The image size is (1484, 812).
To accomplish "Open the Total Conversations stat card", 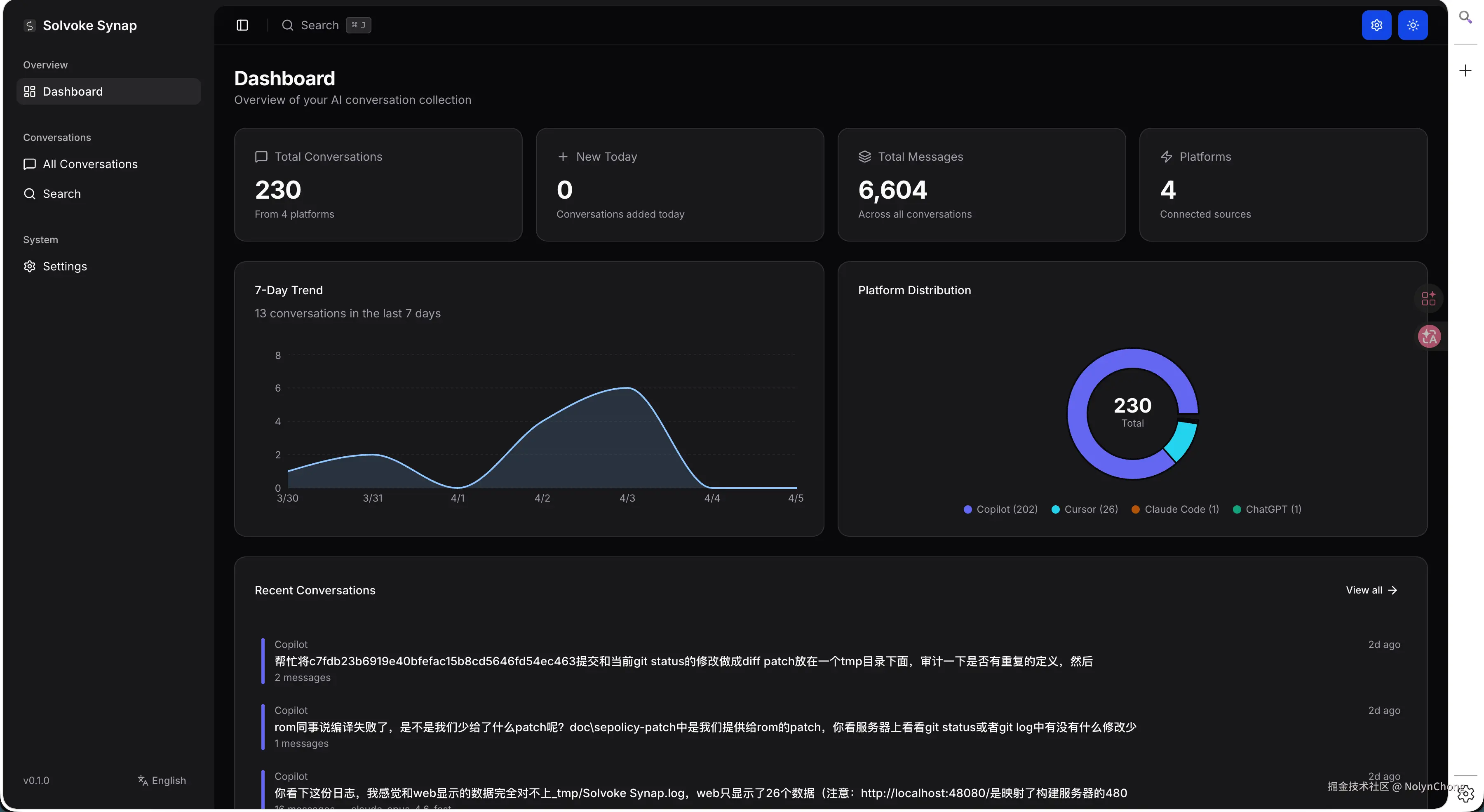I will (378, 184).
